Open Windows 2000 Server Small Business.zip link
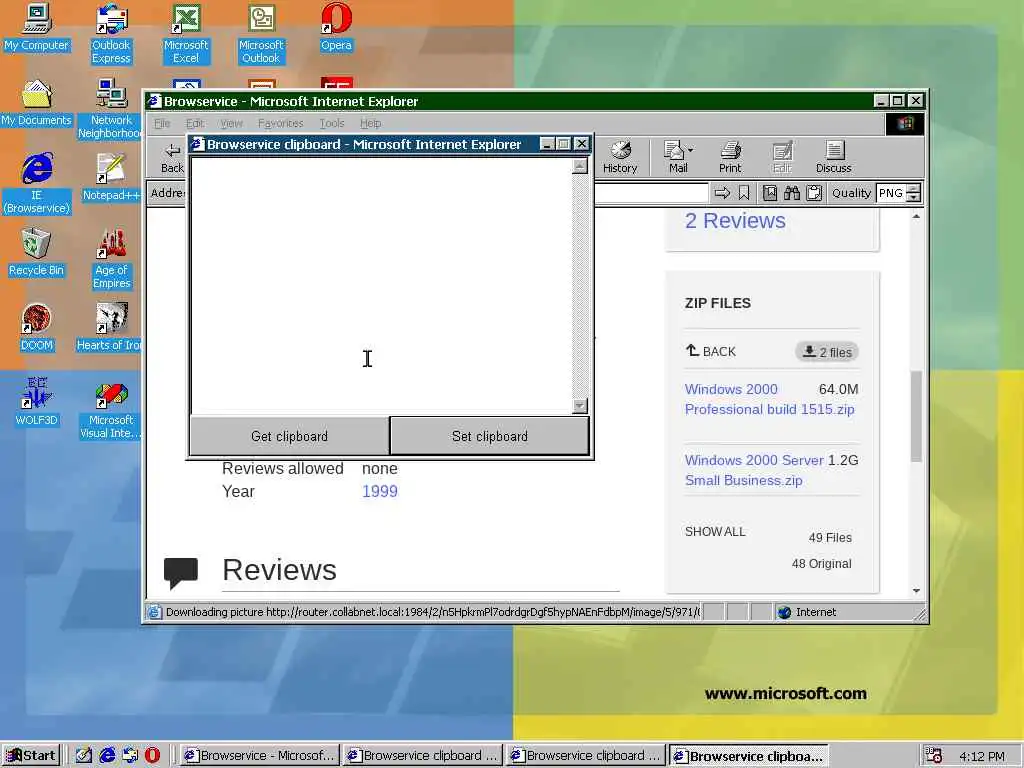Screen dimensions: 1024x768 coord(754,470)
